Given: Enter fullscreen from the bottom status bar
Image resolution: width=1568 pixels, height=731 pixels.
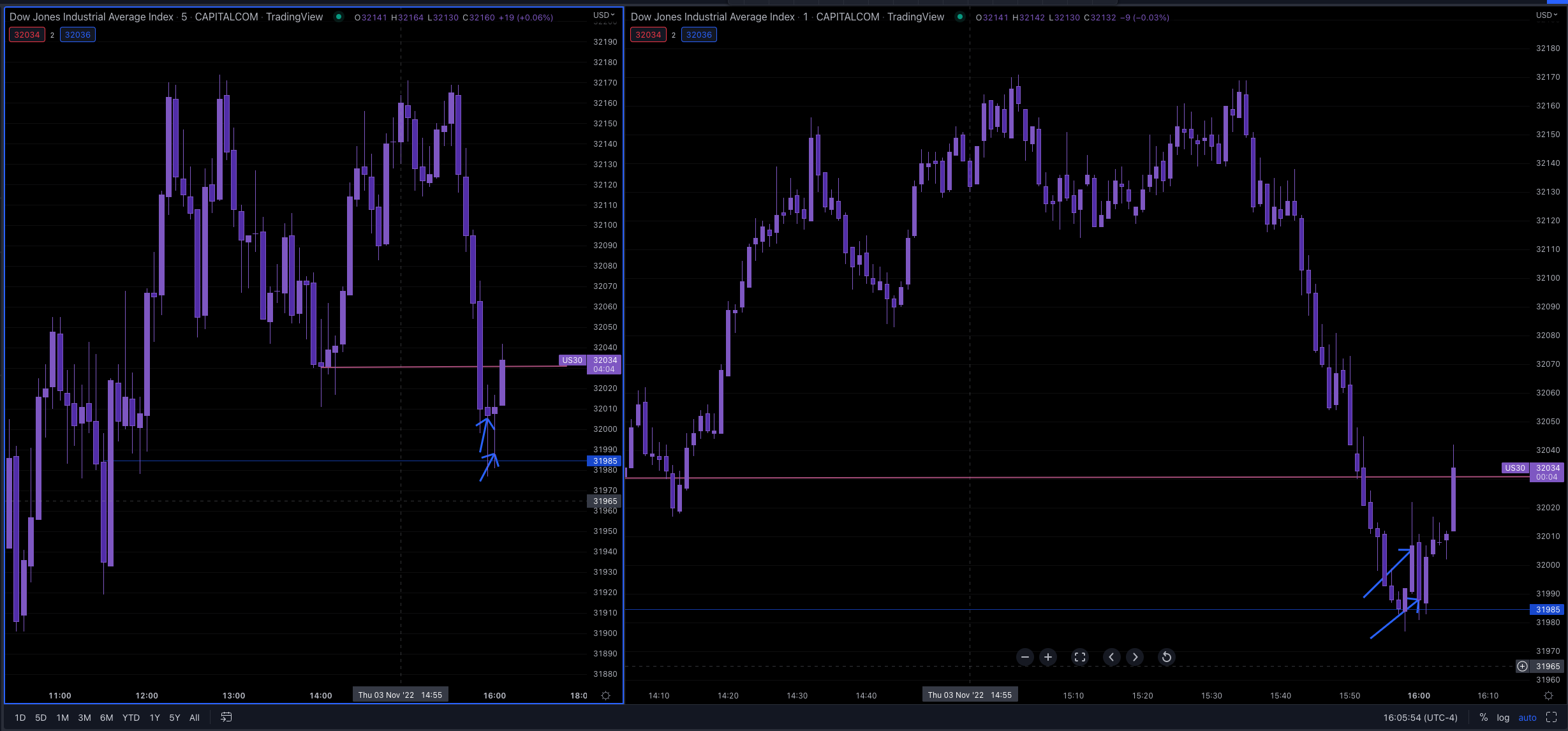Looking at the screenshot, I should pos(1553,717).
